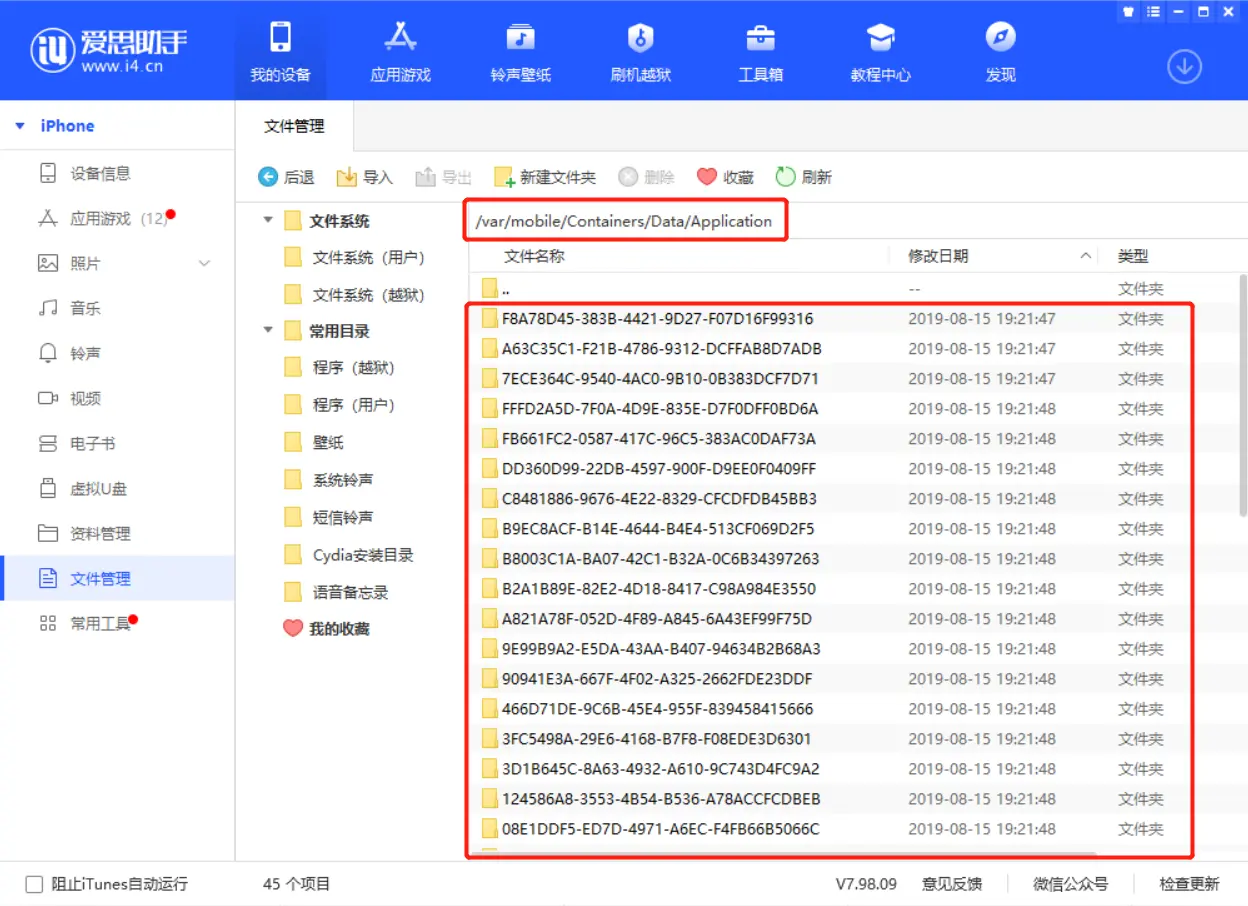Click the 导出 export button
The height and width of the screenshot is (906, 1248).
coord(443,177)
